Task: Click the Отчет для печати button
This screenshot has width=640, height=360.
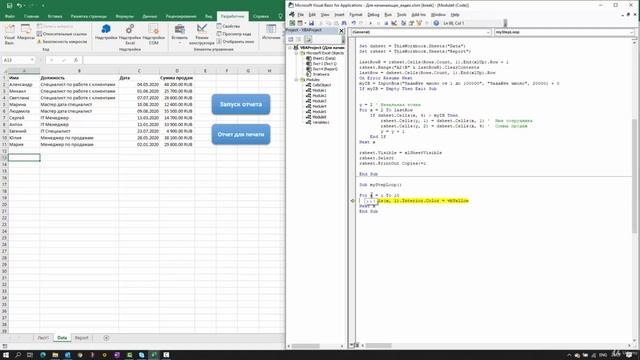Action: click(x=241, y=134)
